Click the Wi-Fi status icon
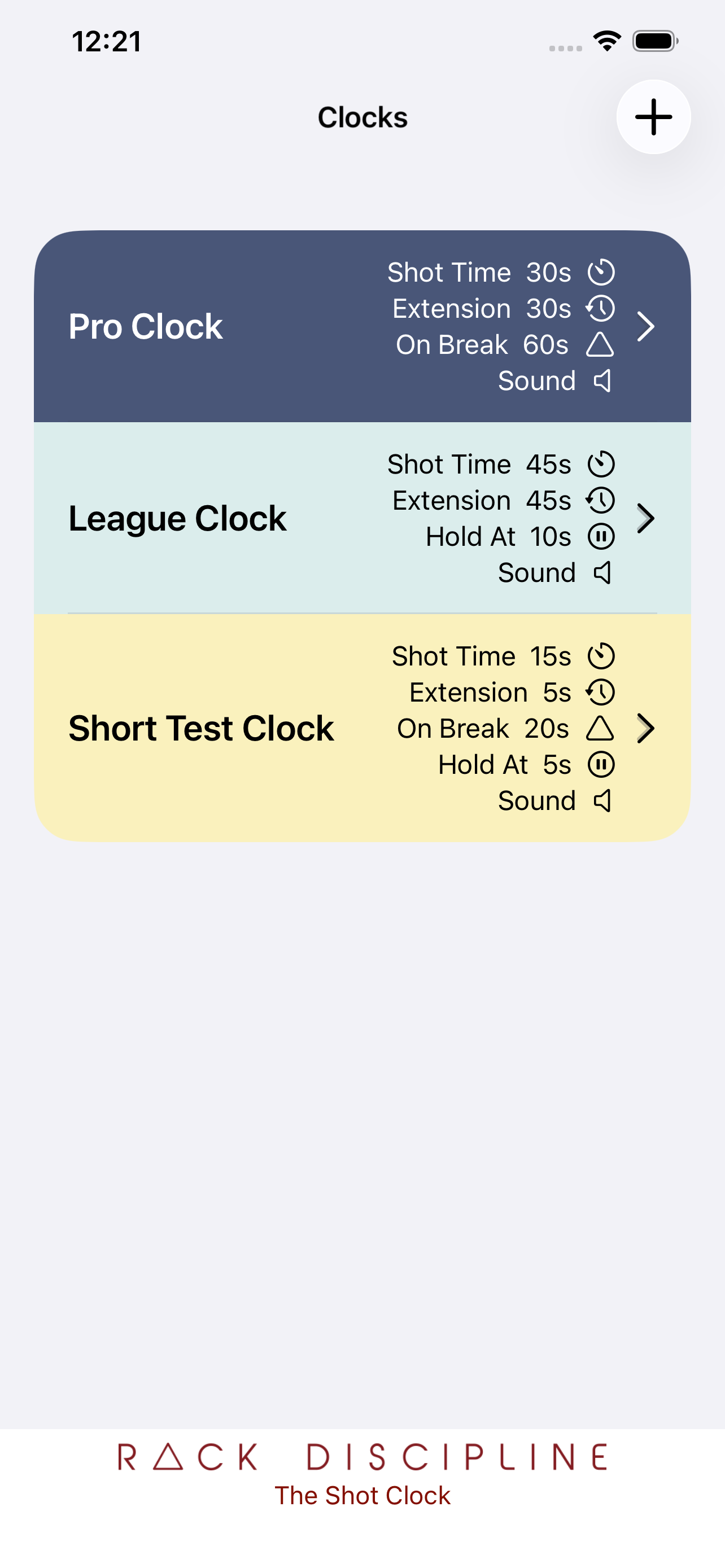 [607, 41]
